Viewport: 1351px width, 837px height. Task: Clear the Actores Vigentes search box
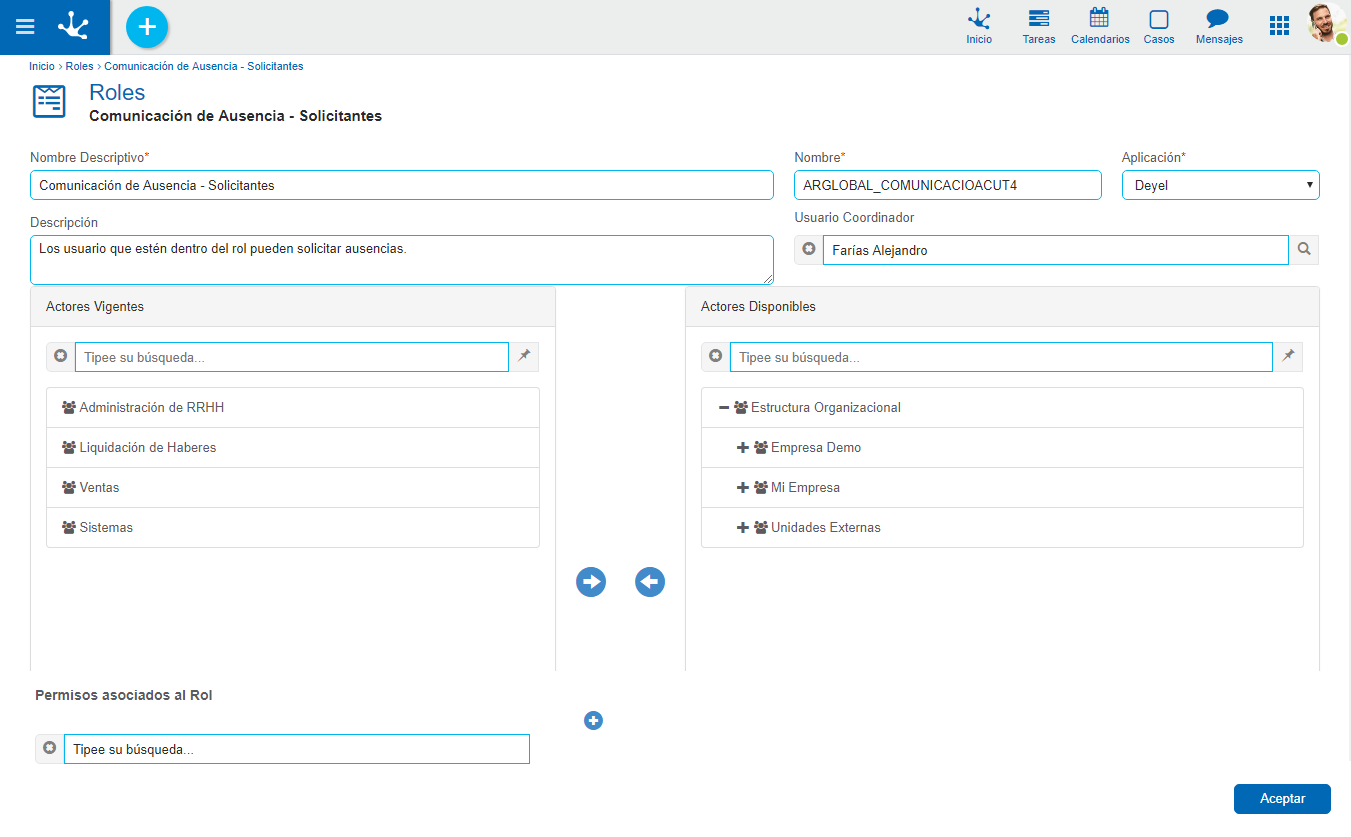click(61, 356)
